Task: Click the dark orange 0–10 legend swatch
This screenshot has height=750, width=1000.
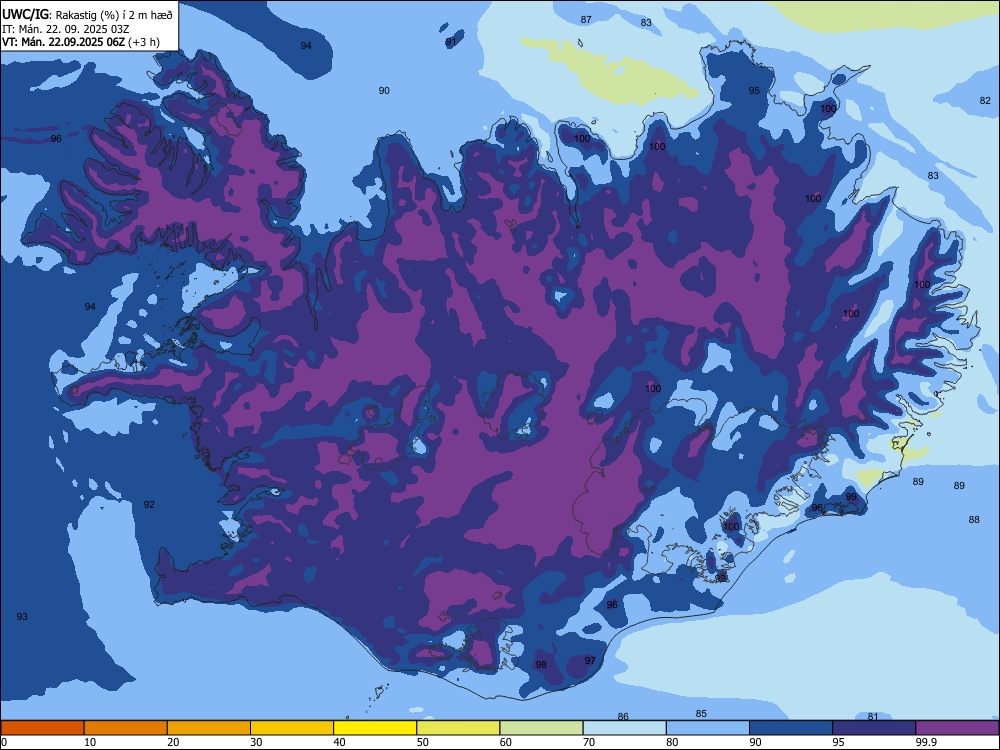Action: pyautogui.click(x=42, y=728)
